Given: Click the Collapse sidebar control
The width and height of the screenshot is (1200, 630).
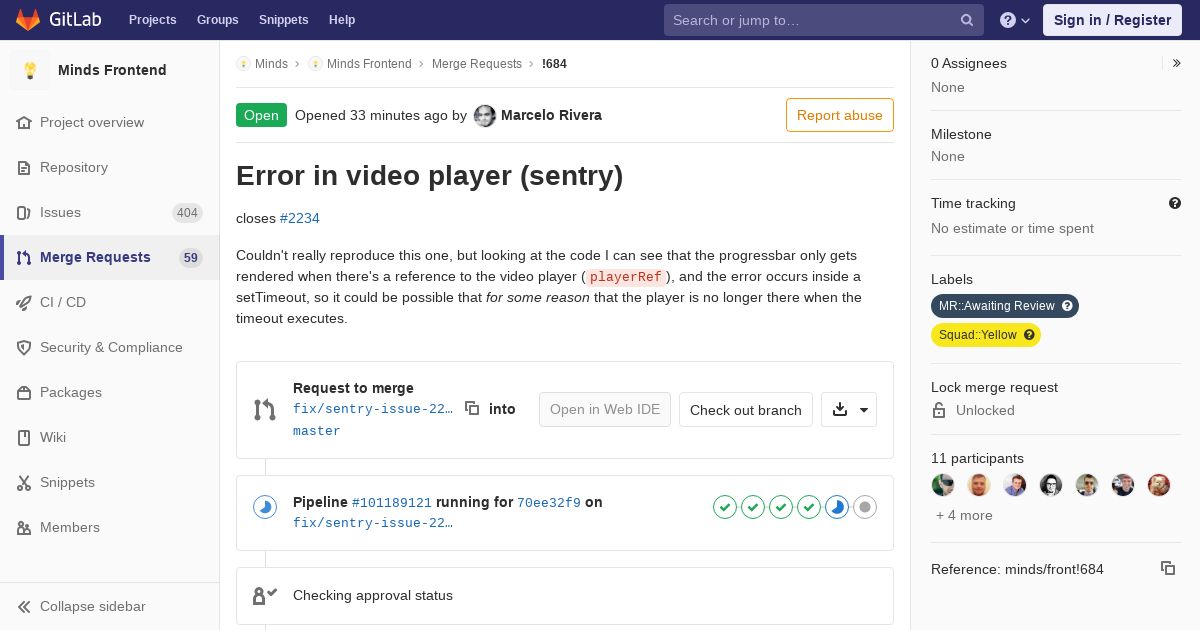Looking at the screenshot, I should tap(110, 606).
